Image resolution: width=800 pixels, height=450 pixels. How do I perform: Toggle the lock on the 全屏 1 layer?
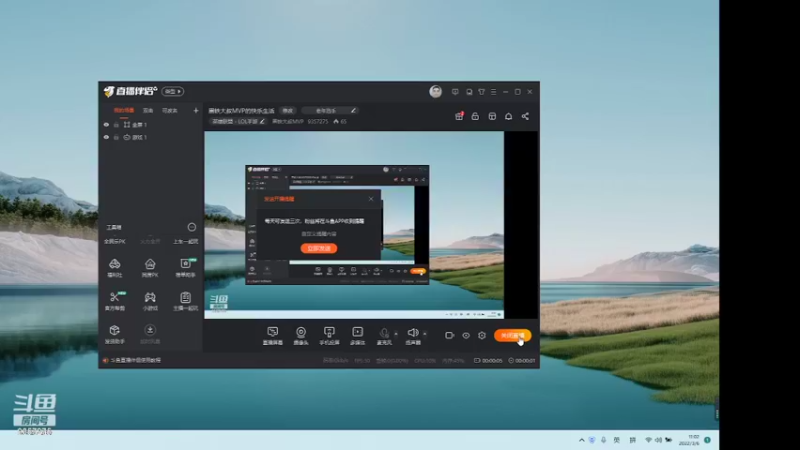(x=116, y=124)
